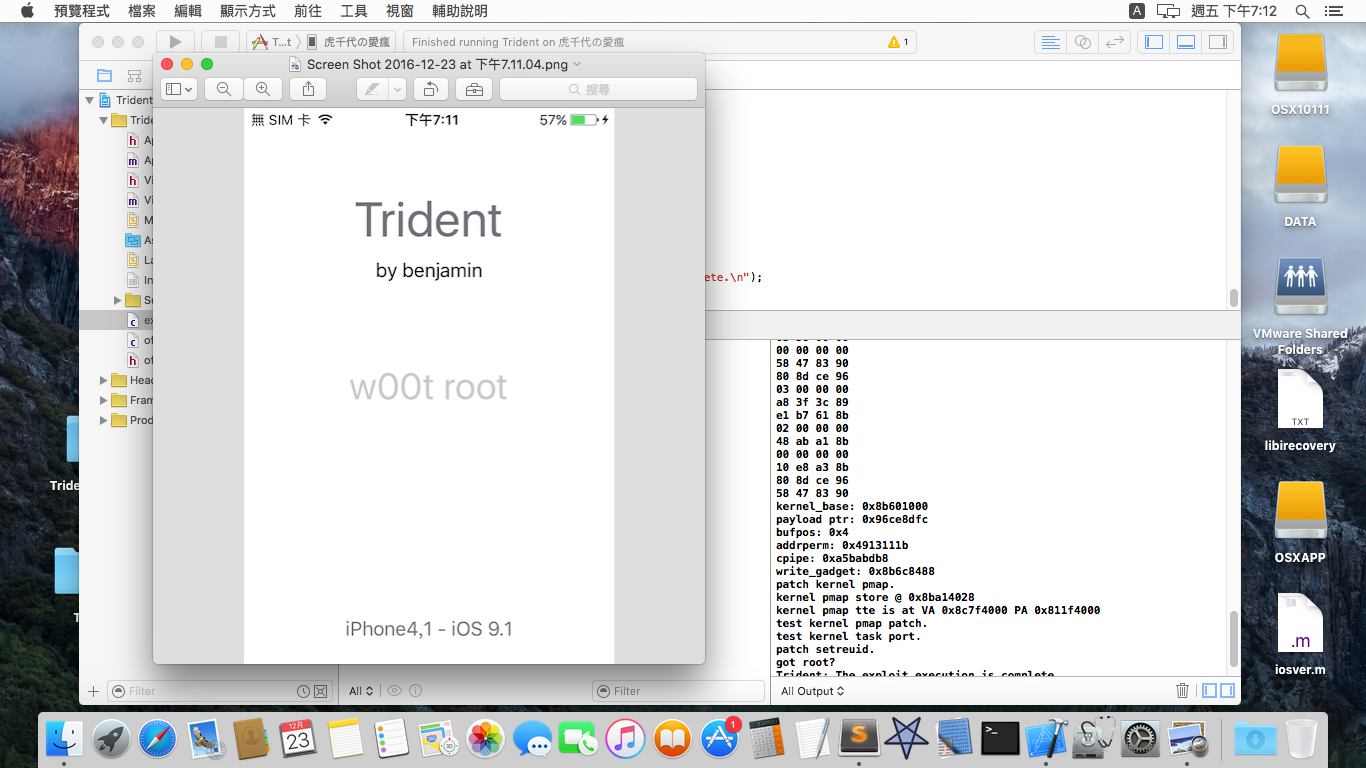1366x768 pixels.
Task: Show Xcode's symbol navigator
Action: (134, 75)
